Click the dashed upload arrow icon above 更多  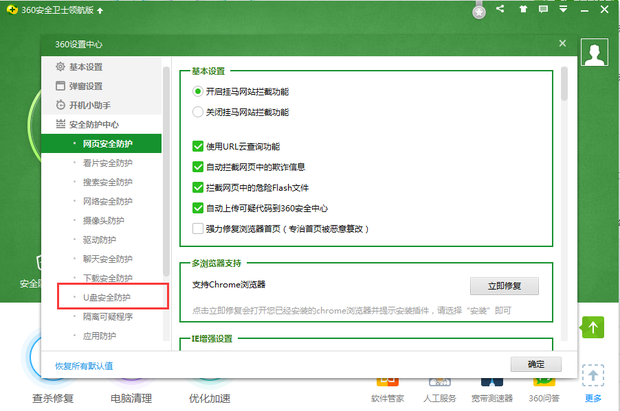pyautogui.click(x=593, y=375)
